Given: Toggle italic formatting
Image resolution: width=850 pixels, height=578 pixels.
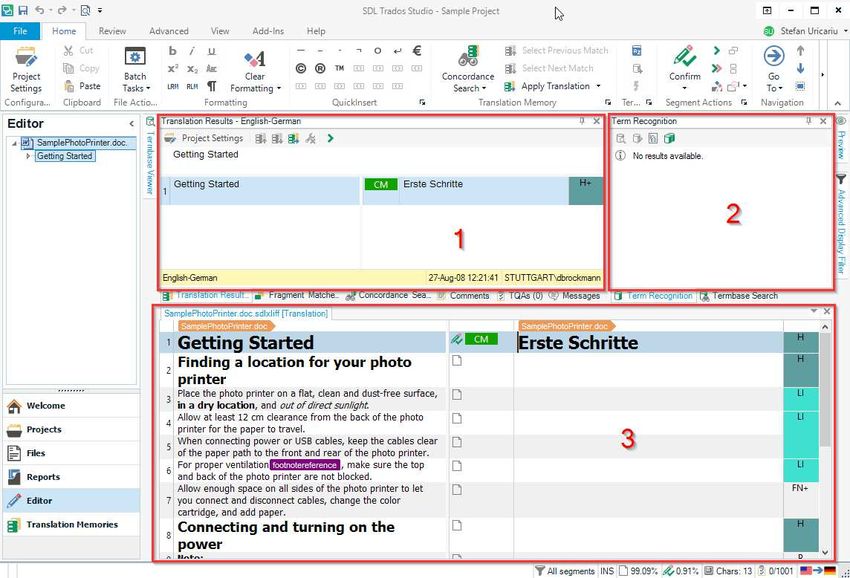Looking at the screenshot, I should tap(192, 51).
